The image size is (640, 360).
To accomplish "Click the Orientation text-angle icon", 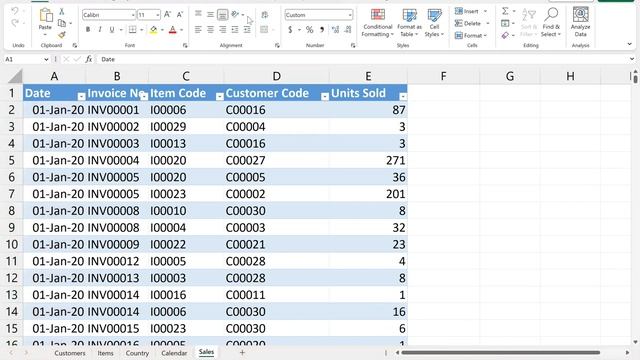I will (x=235, y=15).
